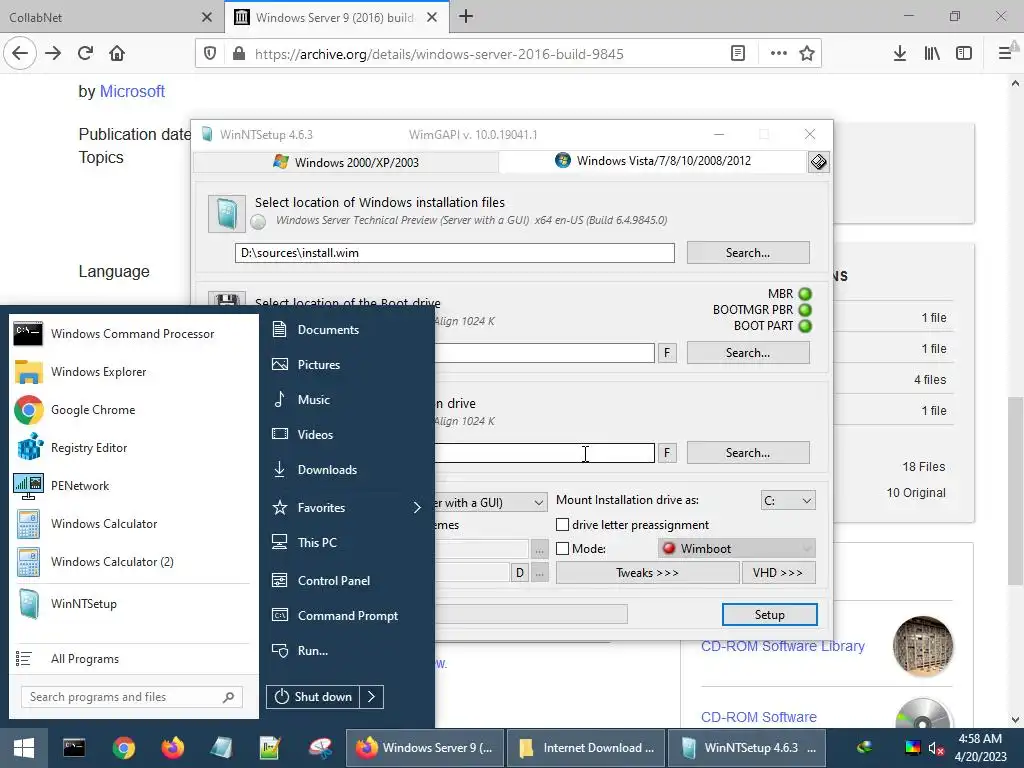Click F button next to installation drive field
1024x768 pixels.
coord(667,453)
